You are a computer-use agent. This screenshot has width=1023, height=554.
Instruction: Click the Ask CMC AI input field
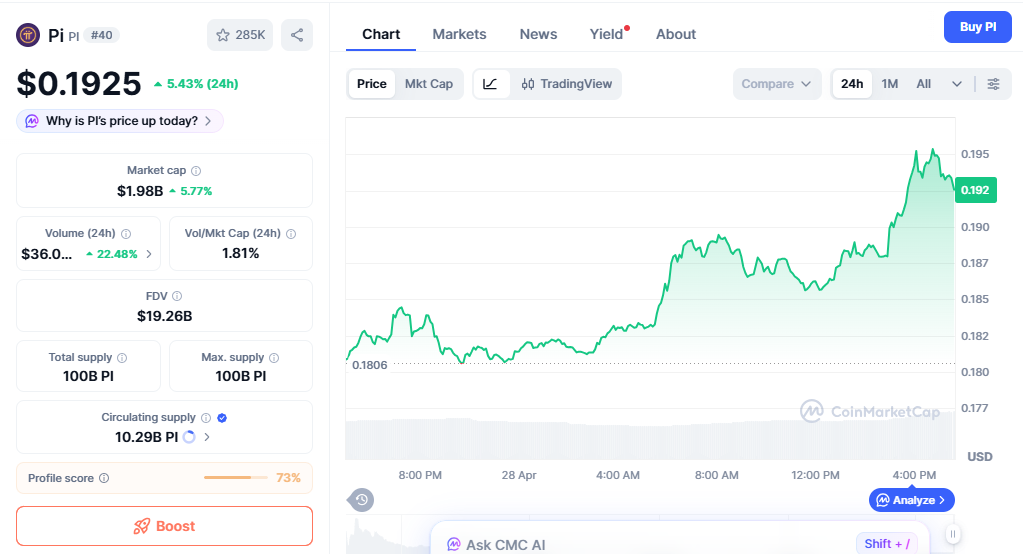click(x=679, y=539)
